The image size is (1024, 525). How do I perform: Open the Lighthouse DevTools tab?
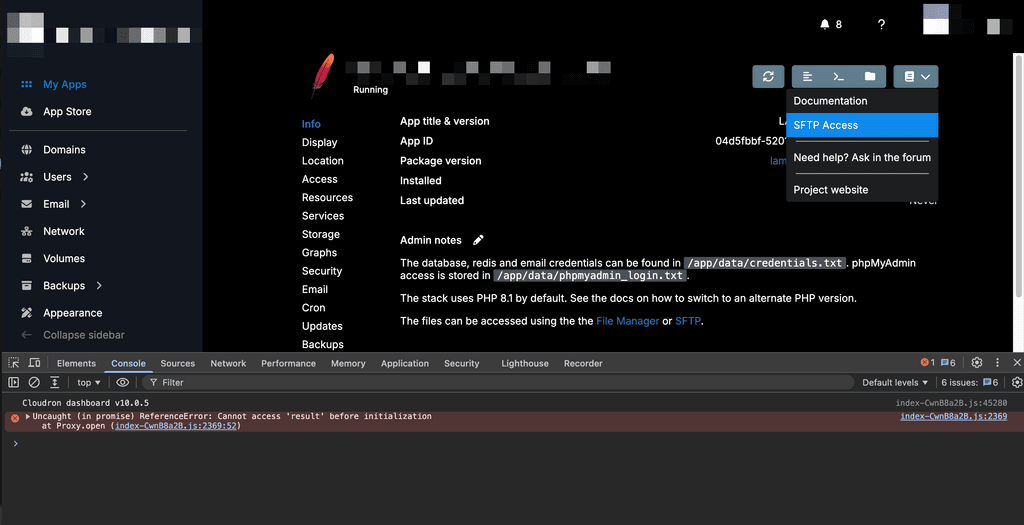click(x=525, y=363)
